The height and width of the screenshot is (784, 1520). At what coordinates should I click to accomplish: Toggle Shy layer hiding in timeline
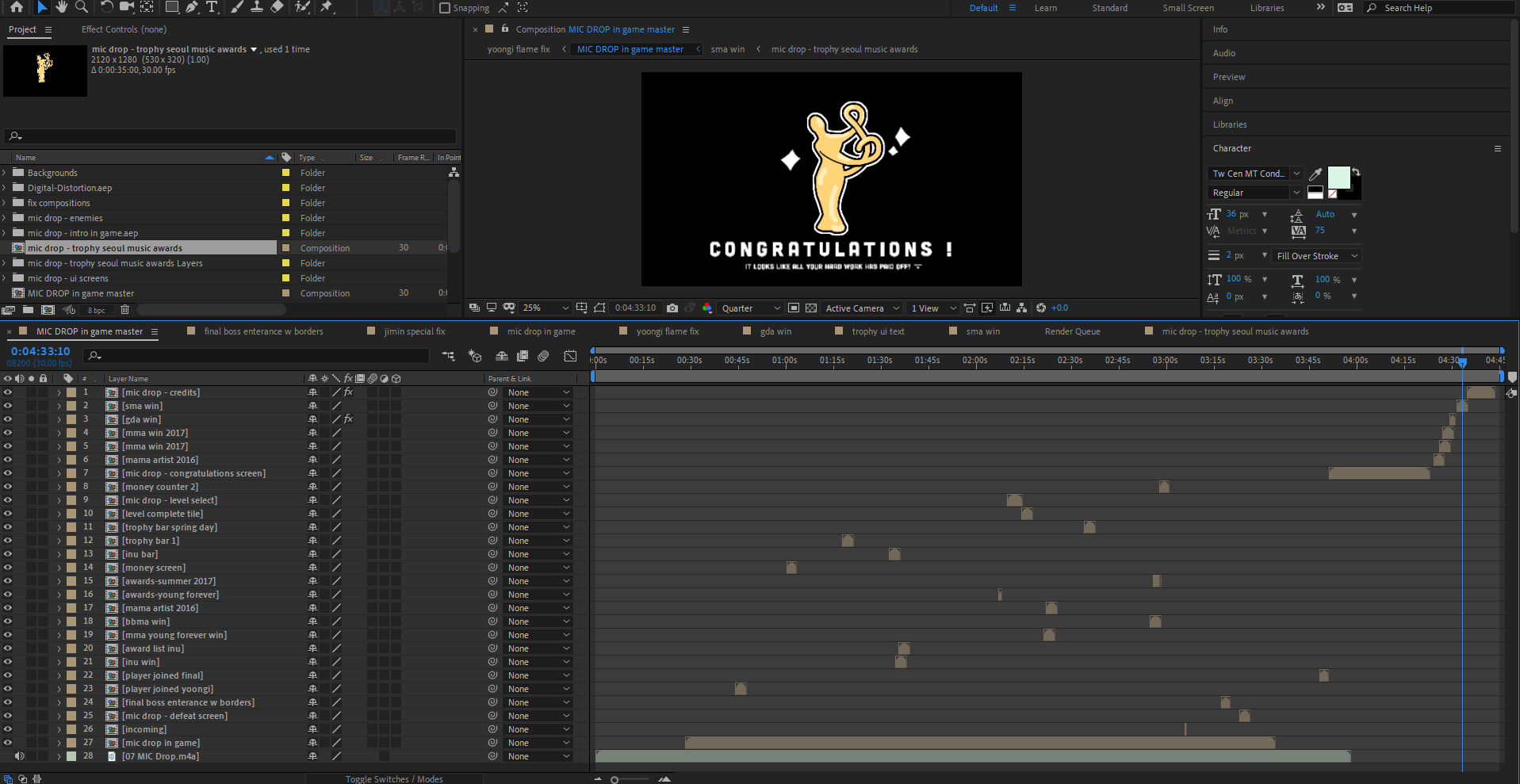coord(502,356)
